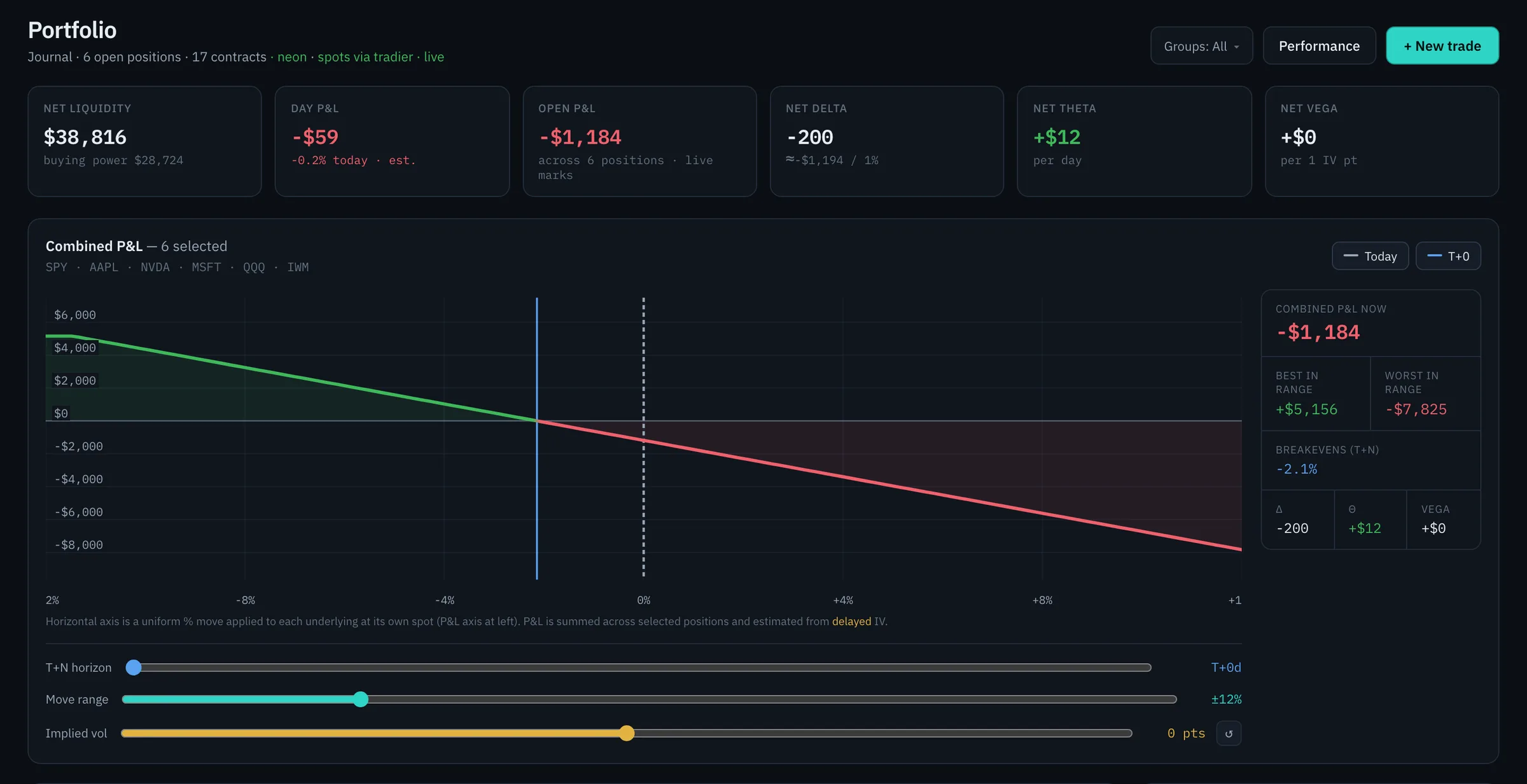Image resolution: width=1527 pixels, height=784 pixels.
Task: Click the SPY ticker under Combined P&L
Action: [56, 267]
